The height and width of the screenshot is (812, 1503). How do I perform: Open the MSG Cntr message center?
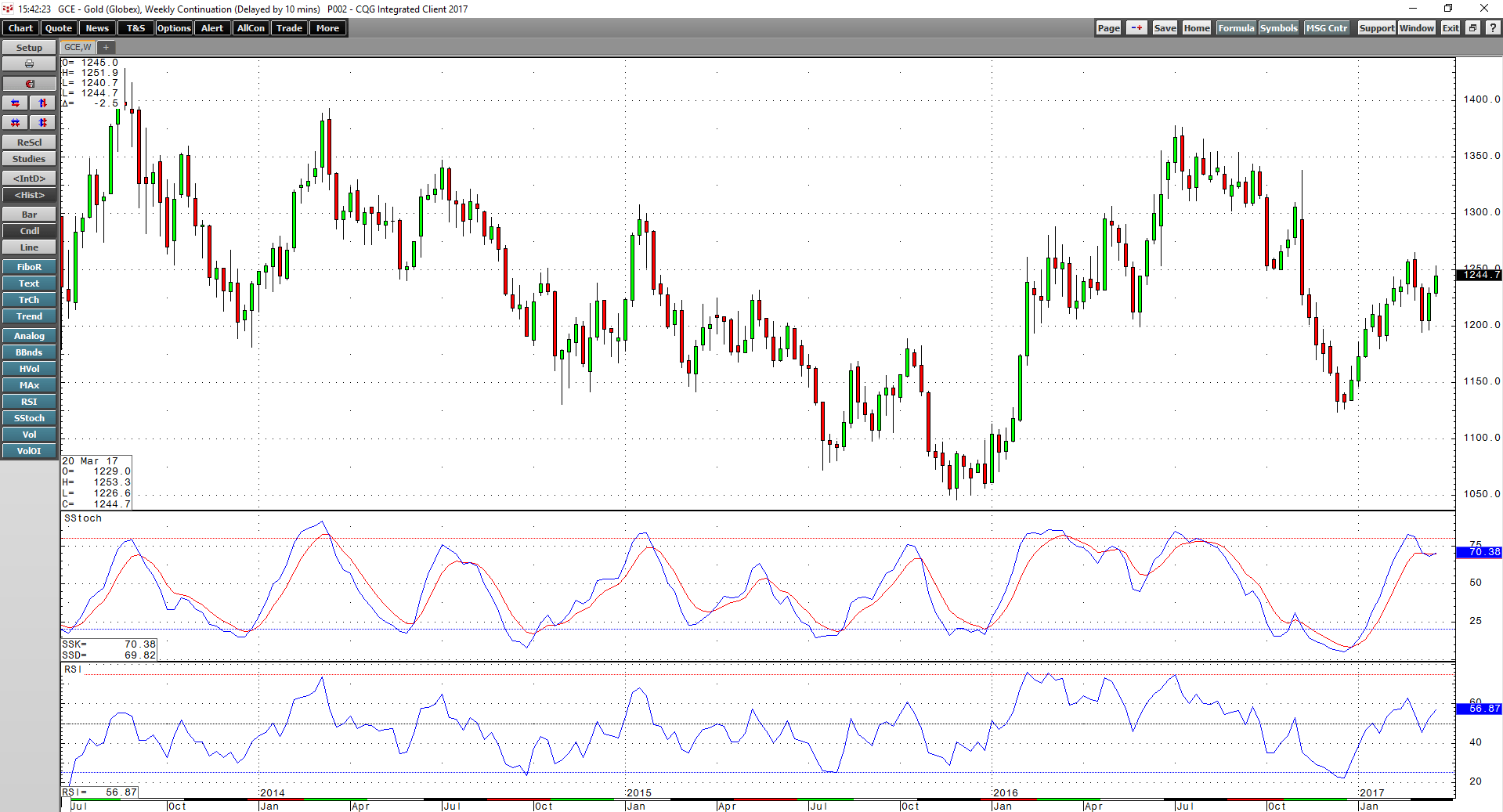click(x=1327, y=28)
